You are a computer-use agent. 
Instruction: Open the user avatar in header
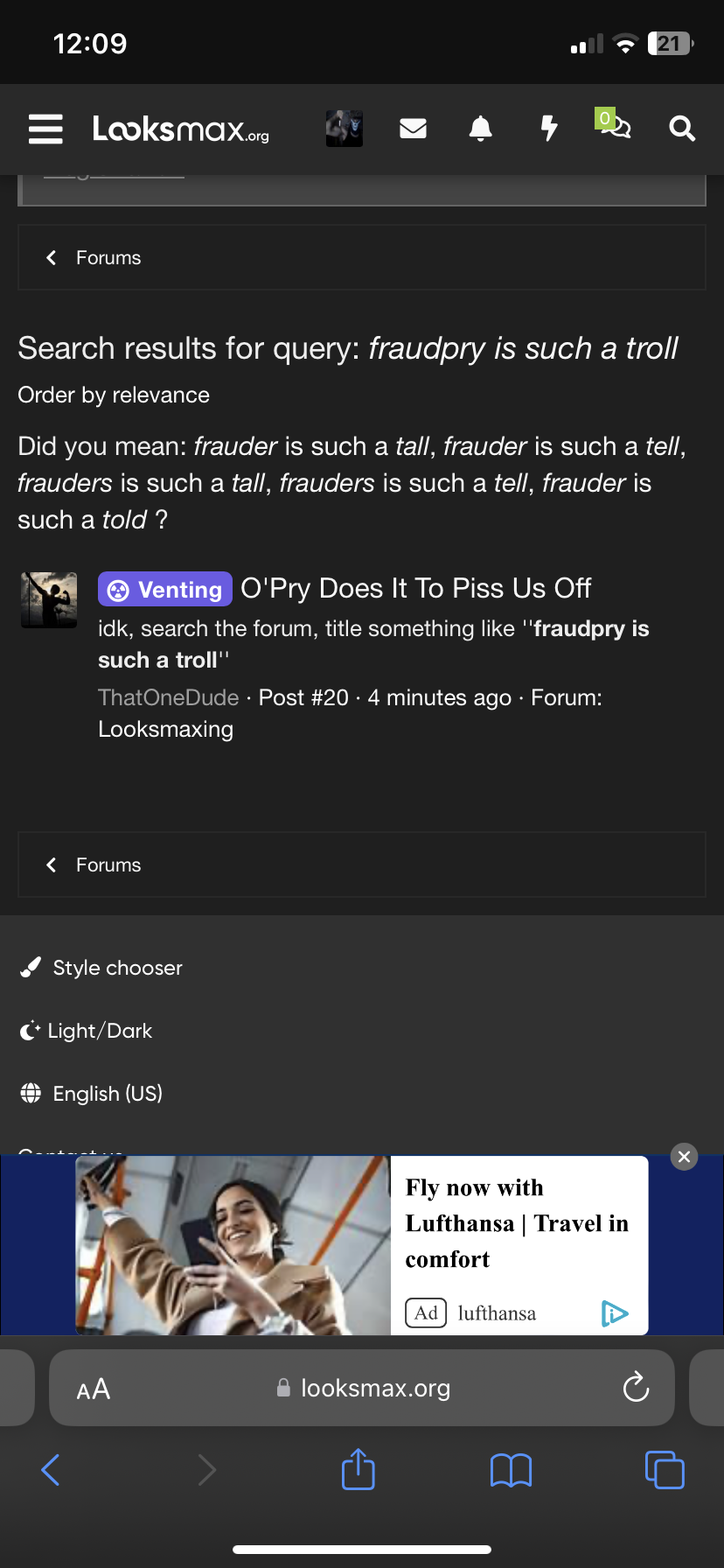345,129
